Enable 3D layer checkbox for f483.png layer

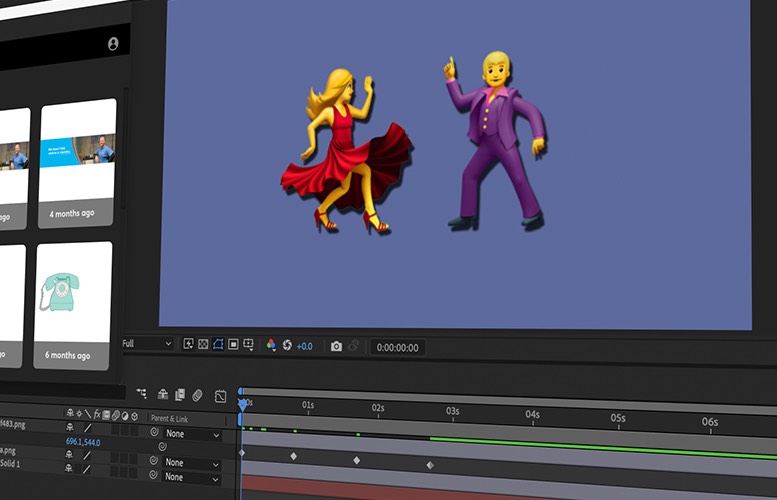pyautogui.click(x=133, y=431)
